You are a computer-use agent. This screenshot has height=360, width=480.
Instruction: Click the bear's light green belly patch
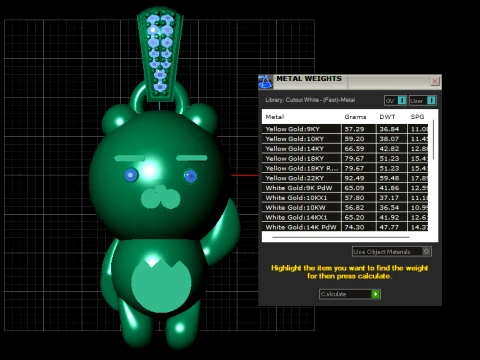point(161,285)
